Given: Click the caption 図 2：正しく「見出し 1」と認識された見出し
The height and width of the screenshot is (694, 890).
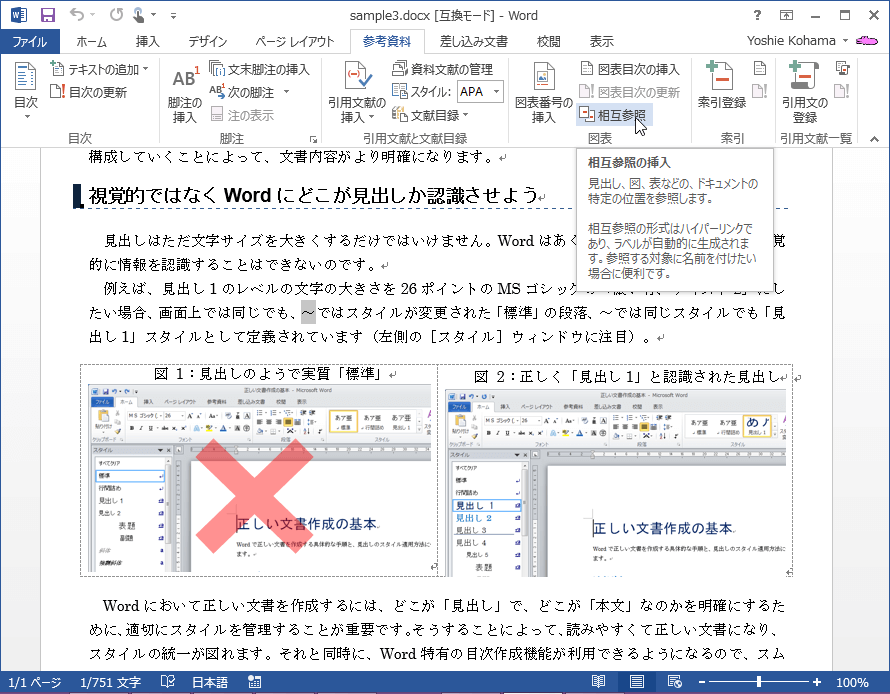Looking at the screenshot, I should click(626, 377).
